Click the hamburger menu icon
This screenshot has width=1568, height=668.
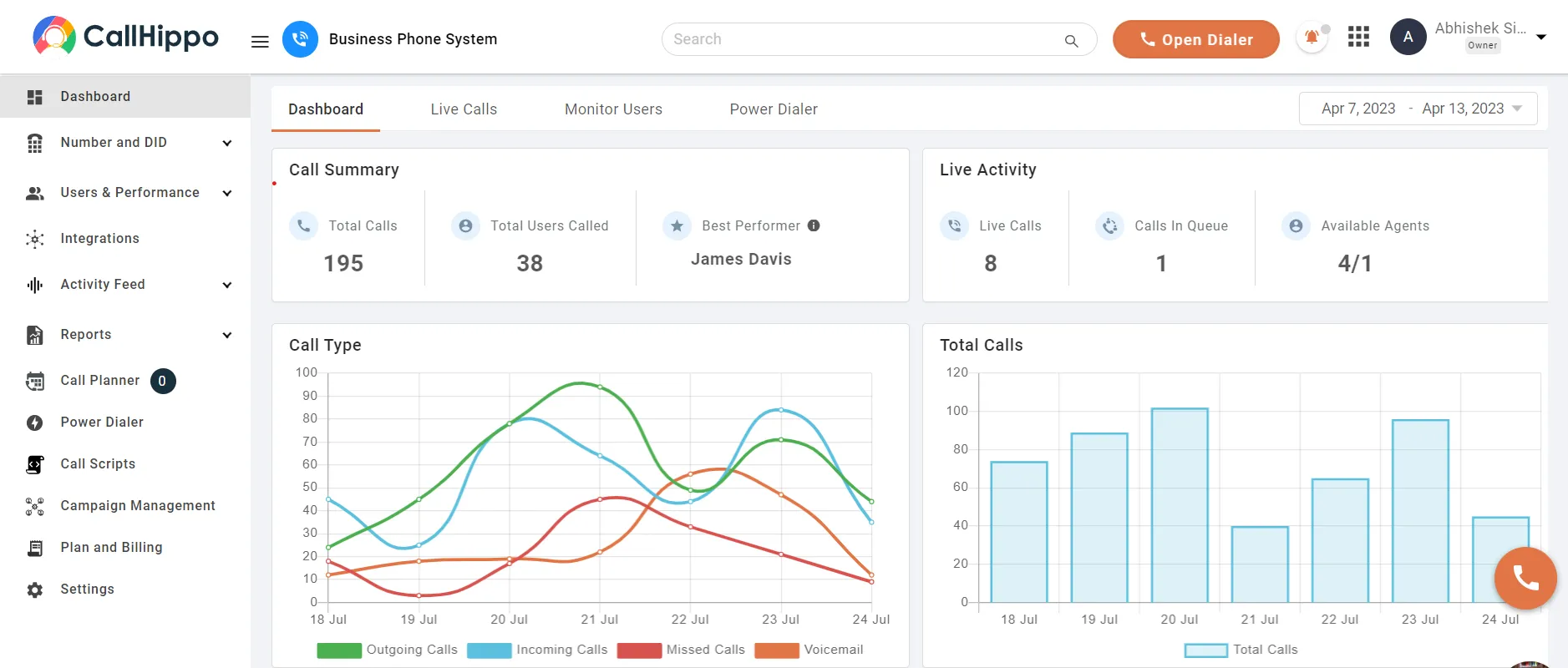click(260, 41)
